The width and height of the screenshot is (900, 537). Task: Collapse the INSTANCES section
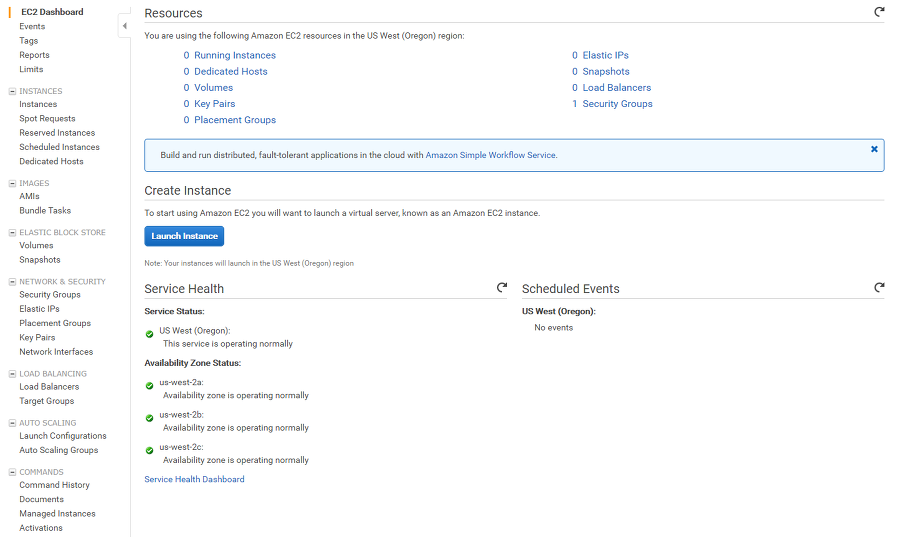click(x=12, y=91)
